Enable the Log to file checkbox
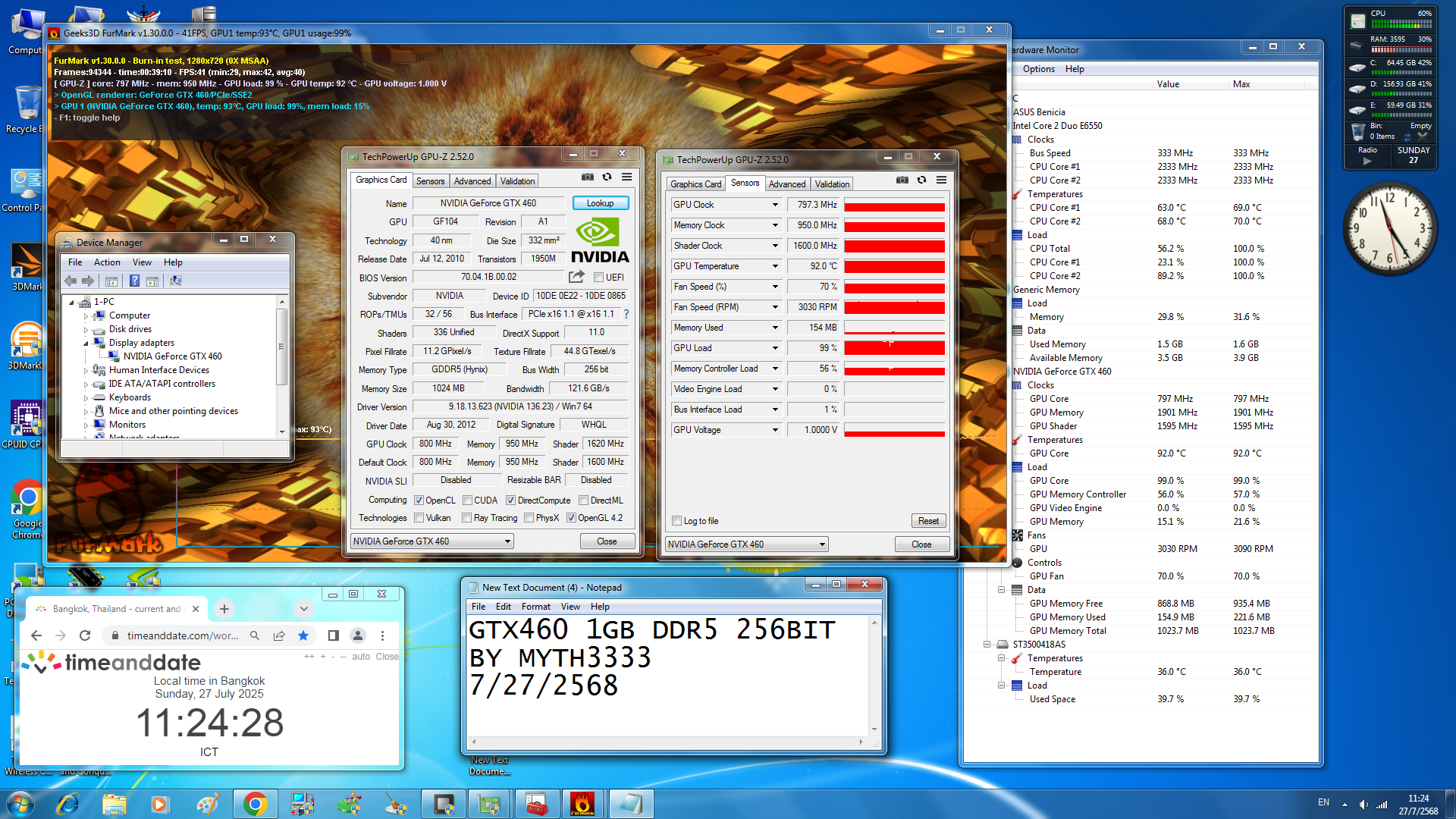This screenshot has width=1456, height=819. [676, 521]
